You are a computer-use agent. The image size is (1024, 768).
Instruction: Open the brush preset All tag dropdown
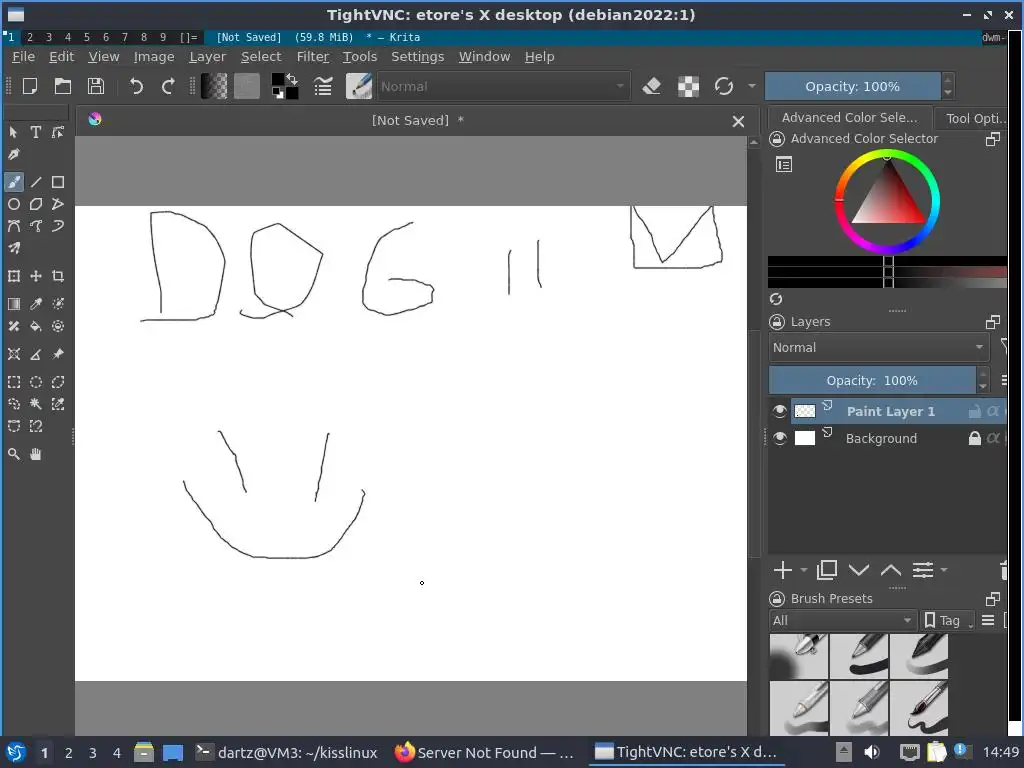pos(842,620)
